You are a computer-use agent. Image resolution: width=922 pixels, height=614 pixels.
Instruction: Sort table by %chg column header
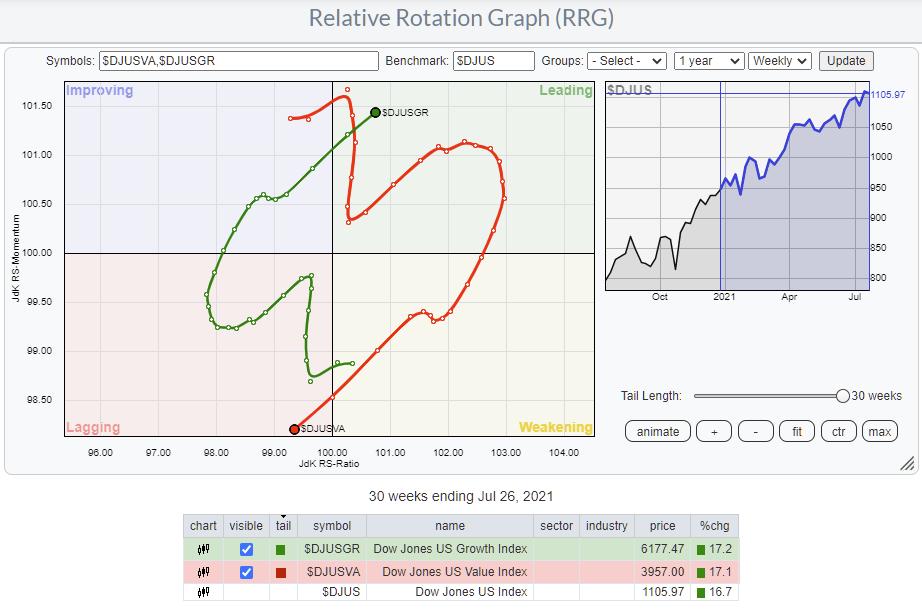(712, 526)
